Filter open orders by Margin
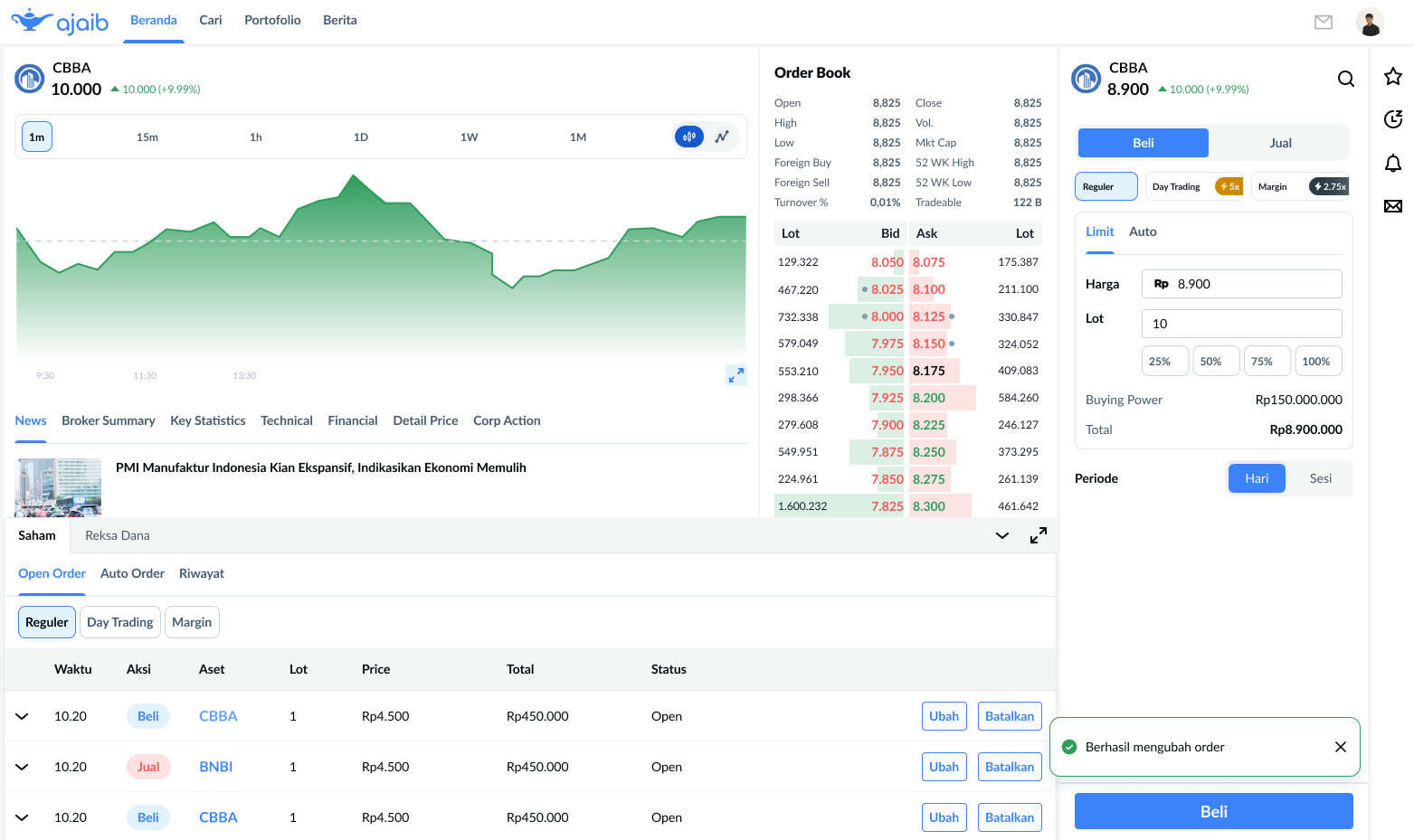This screenshot has height=840, width=1414. point(192,622)
